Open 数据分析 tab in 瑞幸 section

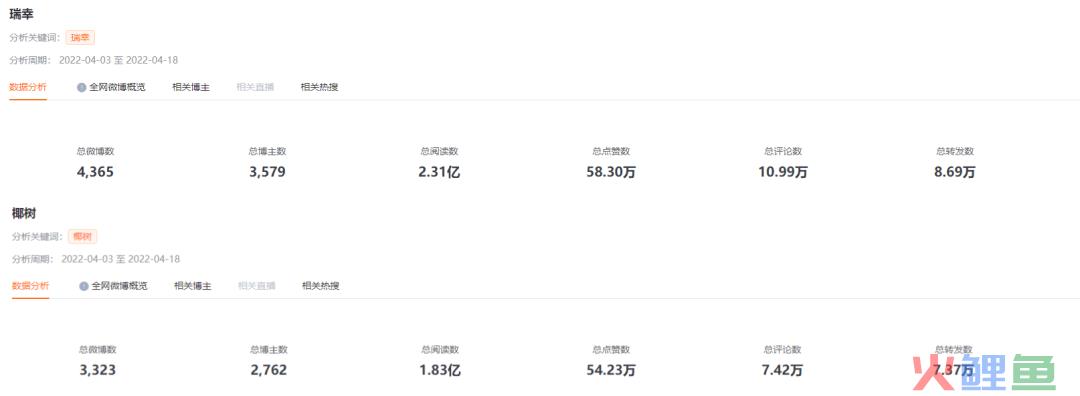click(28, 87)
